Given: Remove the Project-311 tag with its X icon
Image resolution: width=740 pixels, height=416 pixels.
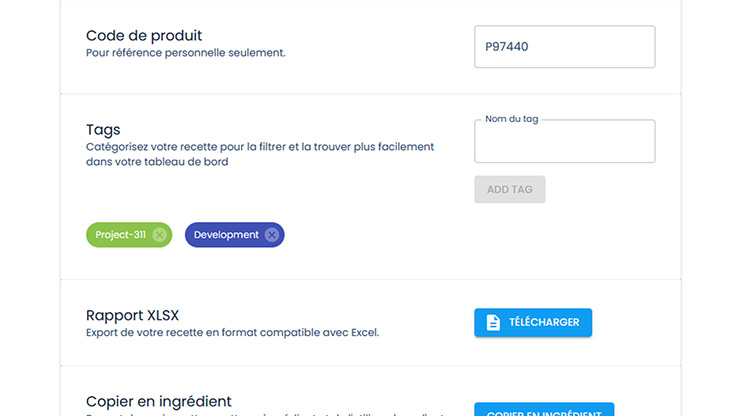Looking at the screenshot, I should 160,235.
